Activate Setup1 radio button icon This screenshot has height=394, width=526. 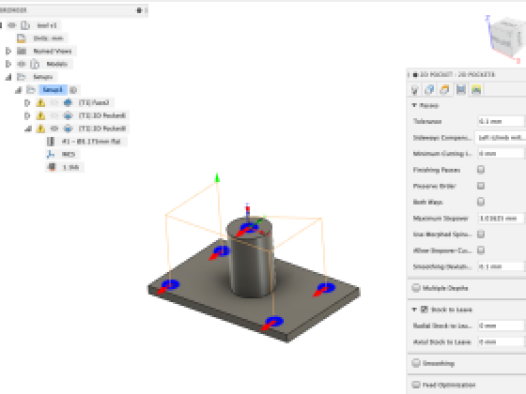coord(73,90)
